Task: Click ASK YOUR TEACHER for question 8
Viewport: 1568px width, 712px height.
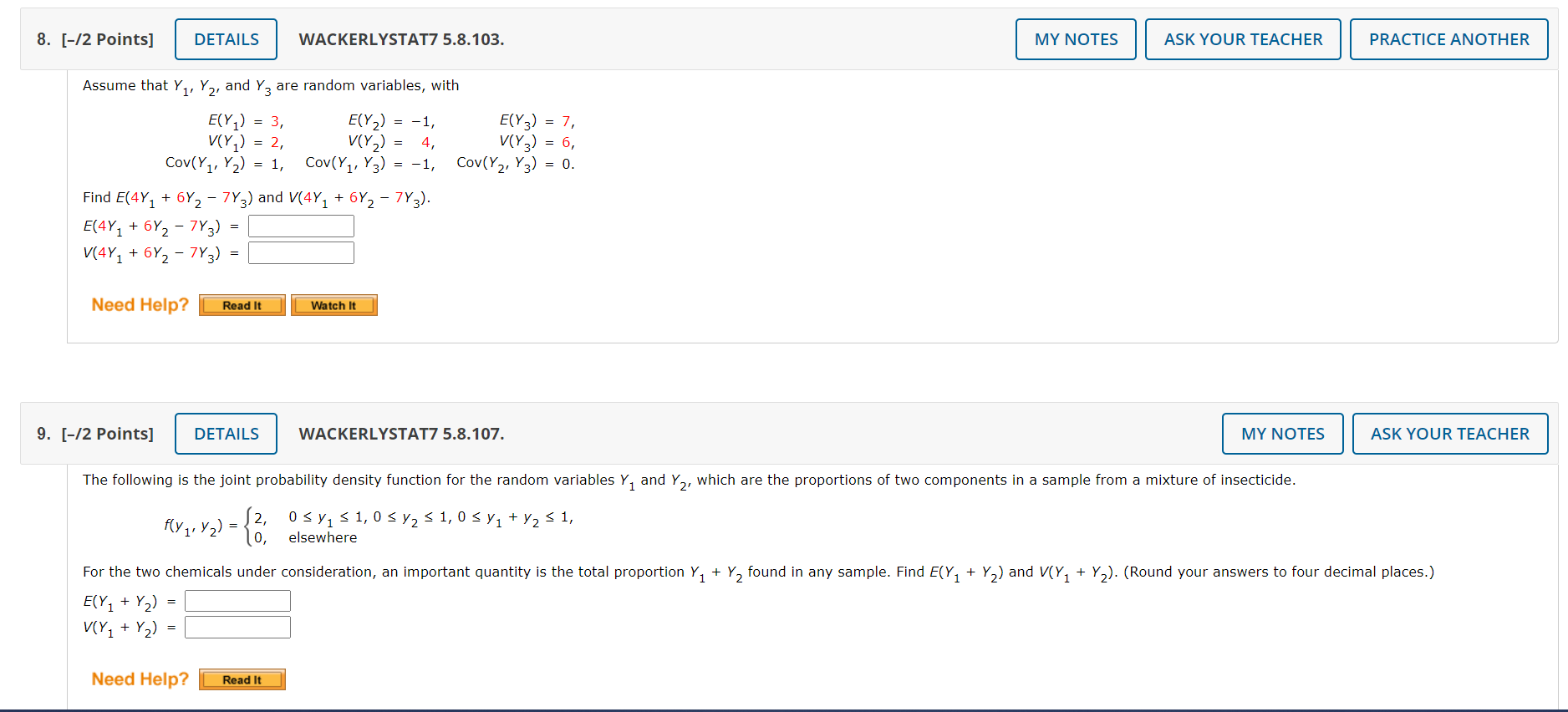Action: coord(1243,38)
